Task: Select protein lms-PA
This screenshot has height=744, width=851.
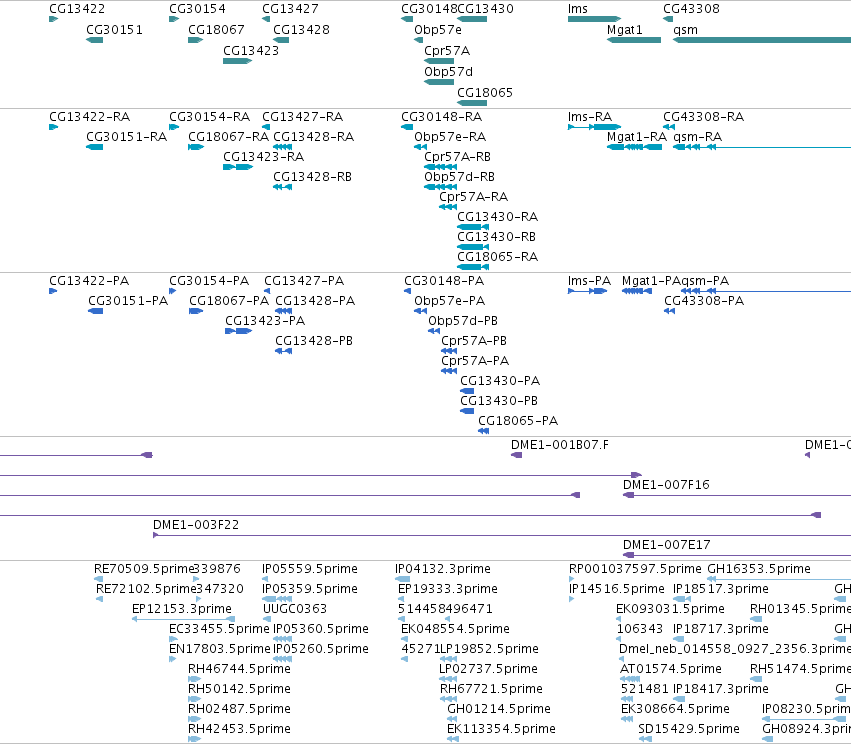Action: [589, 281]
